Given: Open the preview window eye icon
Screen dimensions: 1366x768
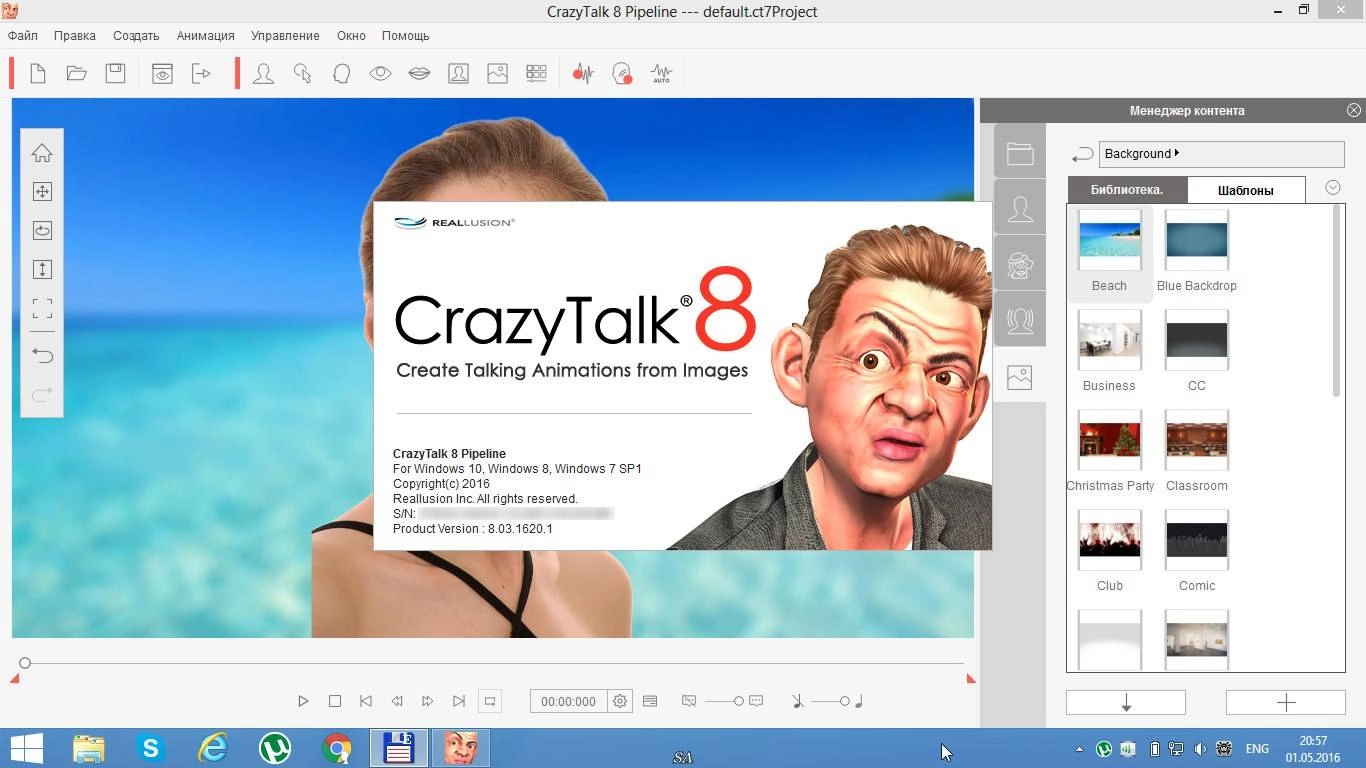Looking at the screenshot, I should (162, 73).
